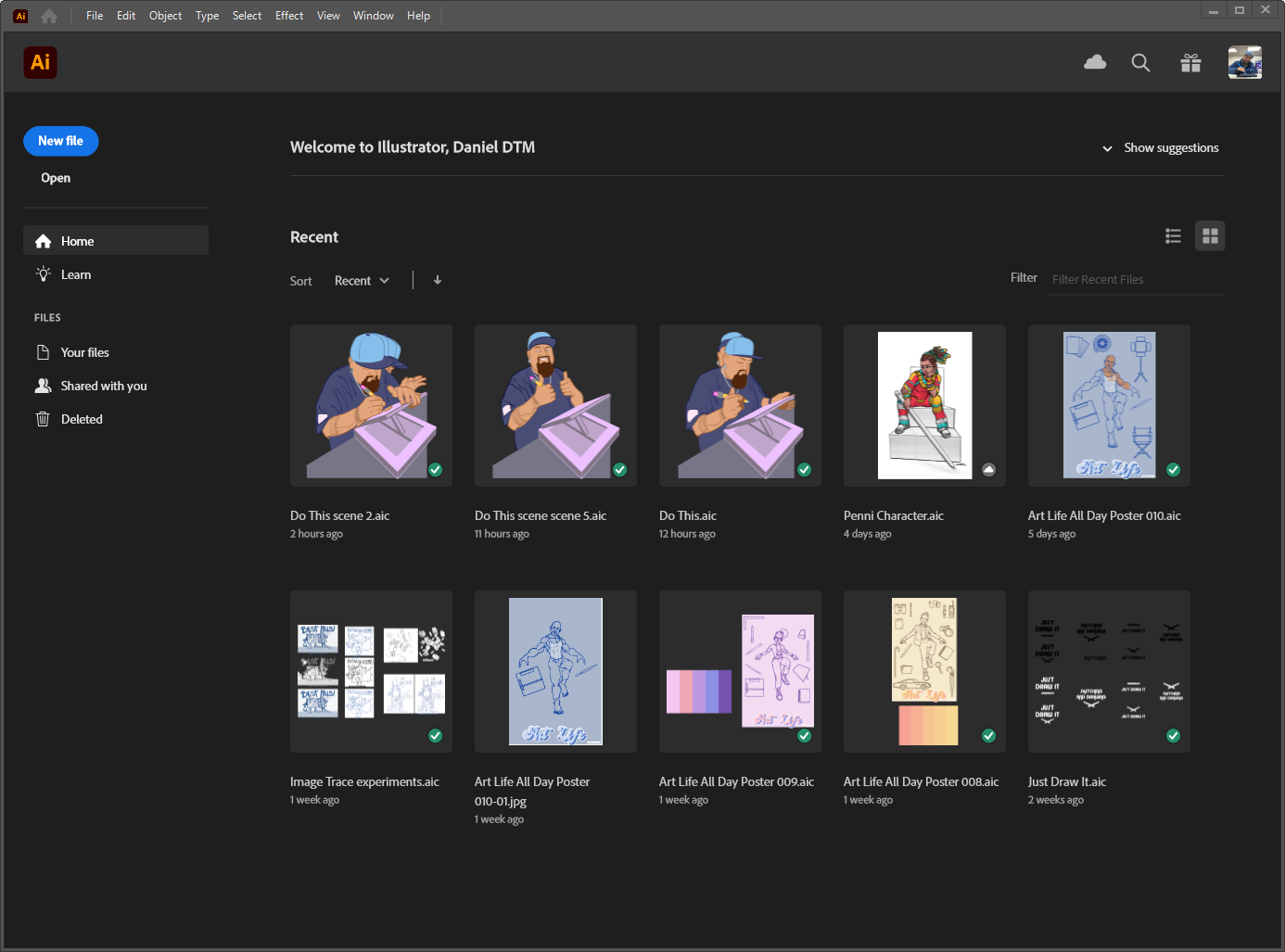1285x952 pixels.
Task: Click the "Recent" section heading
Action: point(314,237)
